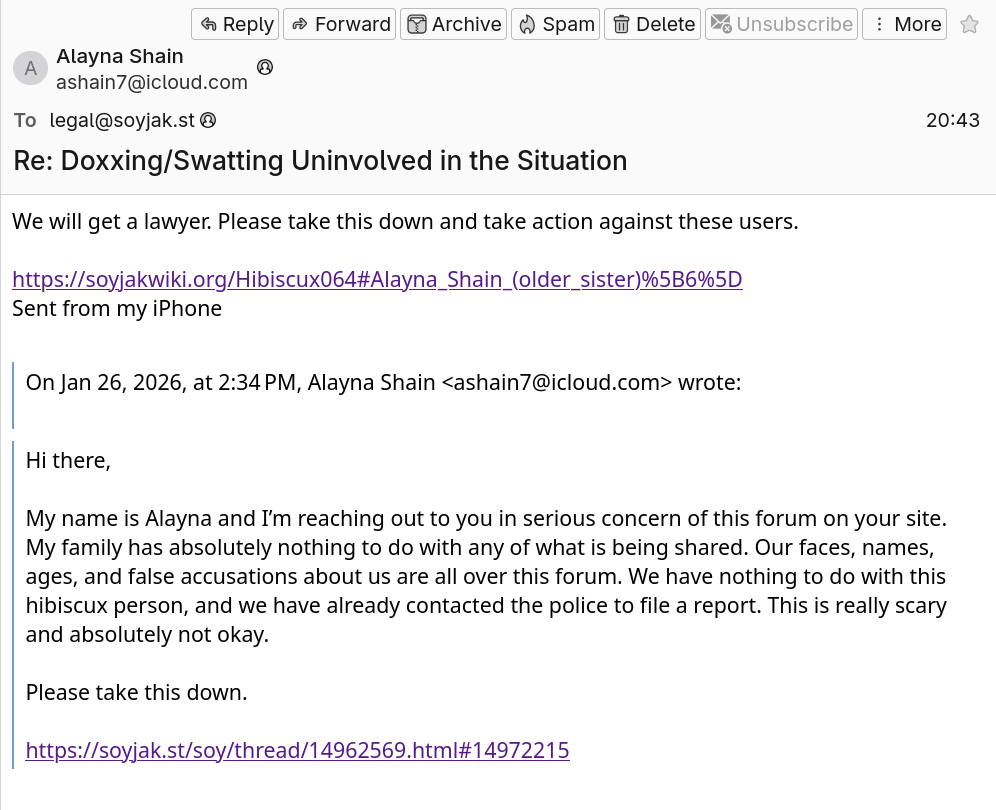
Task: Open the soyjakwiki.org Hibiscux064 link
Action: [377, 279]
